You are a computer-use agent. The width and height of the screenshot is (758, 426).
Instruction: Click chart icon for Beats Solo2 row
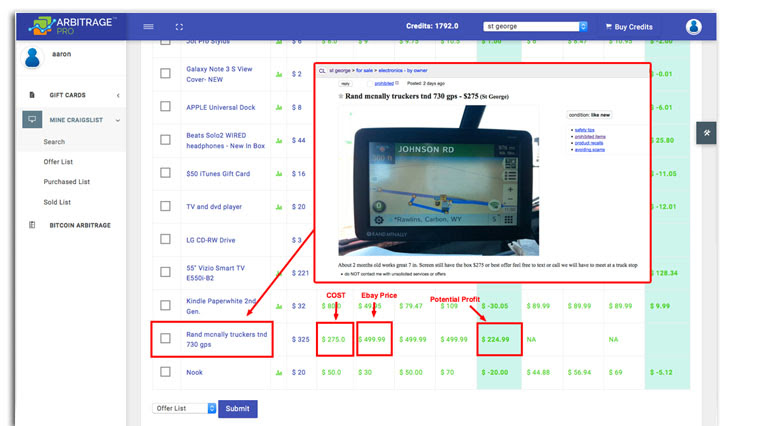(x=279, y=141)
